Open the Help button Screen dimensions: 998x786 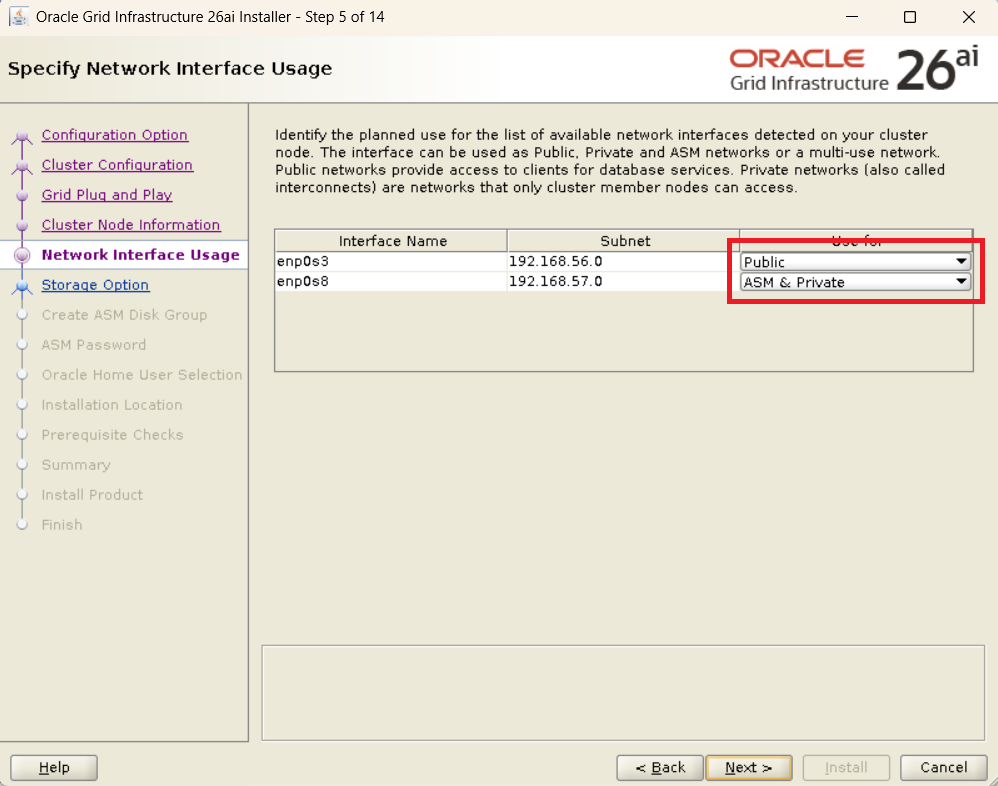click(x=54, y=767)
